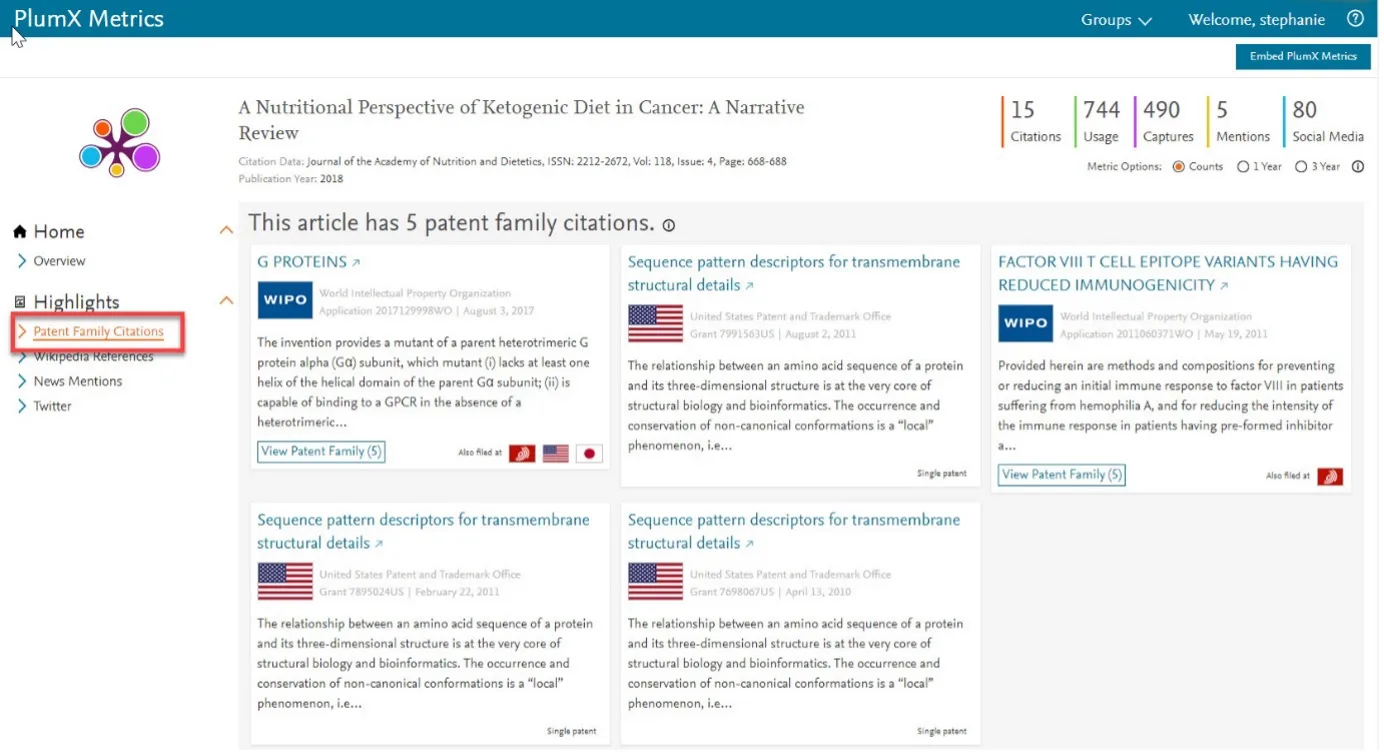This screenshot has width=1384, height=754.
Task: Click the WIPO badge on the FACTOR VIII patent
Action: point(1025,323)
